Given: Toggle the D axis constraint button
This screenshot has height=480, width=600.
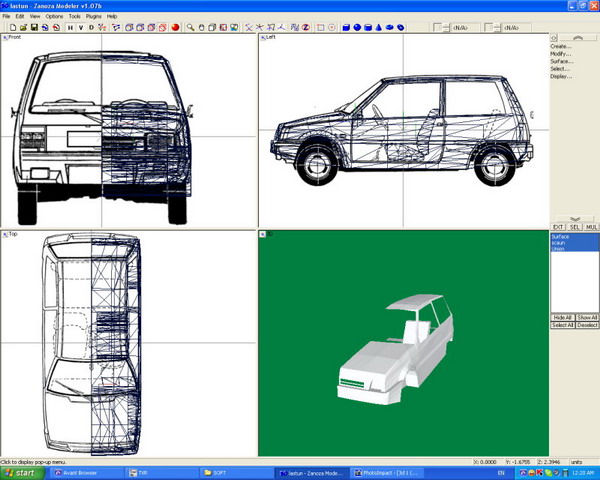Looking at the screenshot, I should (91, 28).
